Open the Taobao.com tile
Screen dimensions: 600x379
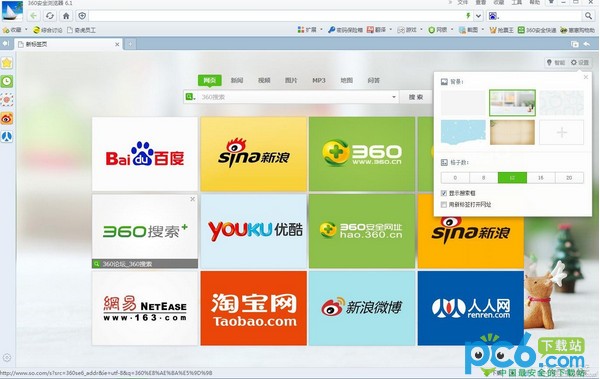pyautogui.click(x=254, y=308)
